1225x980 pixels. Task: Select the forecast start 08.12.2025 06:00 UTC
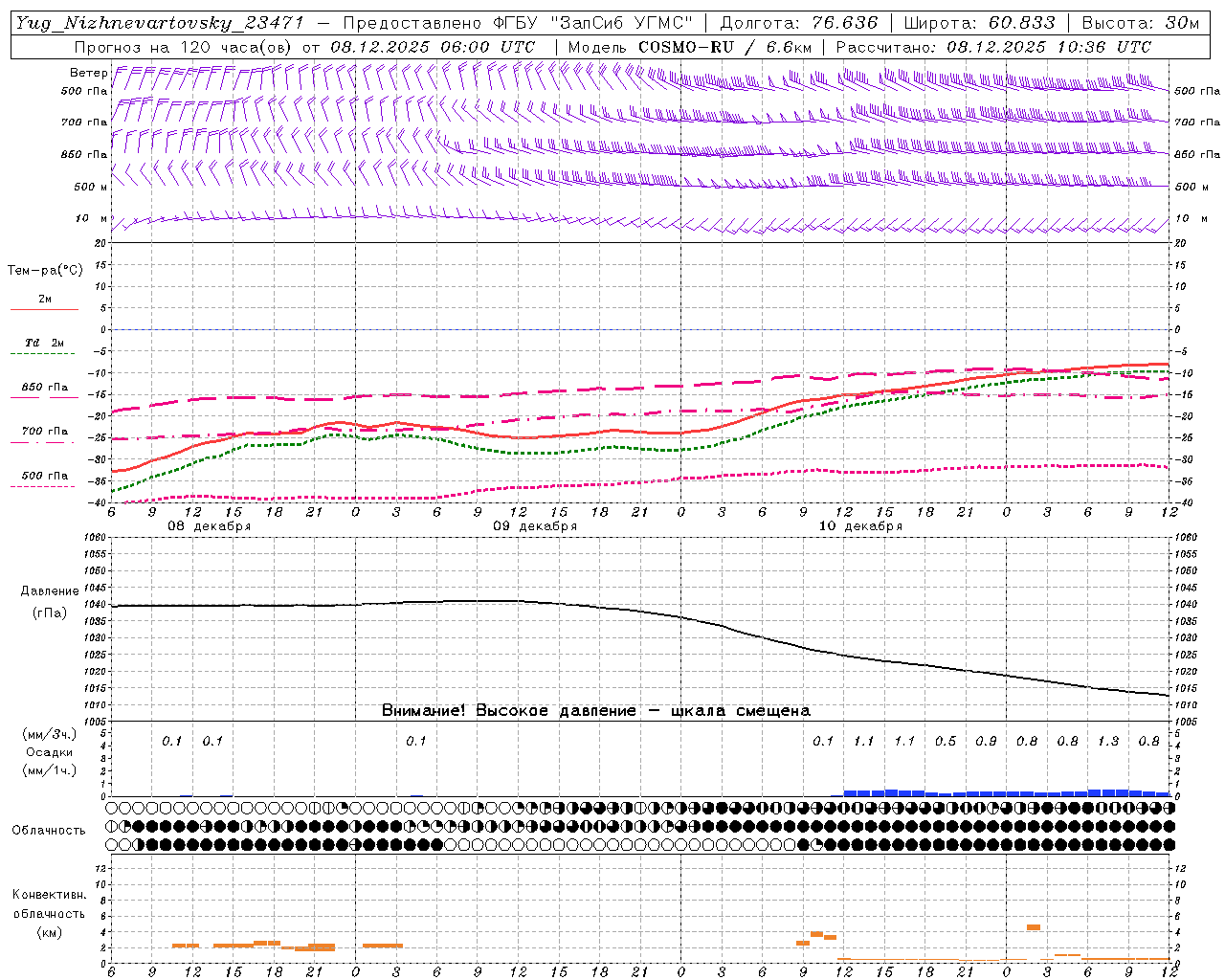click(x=433, y=47)
